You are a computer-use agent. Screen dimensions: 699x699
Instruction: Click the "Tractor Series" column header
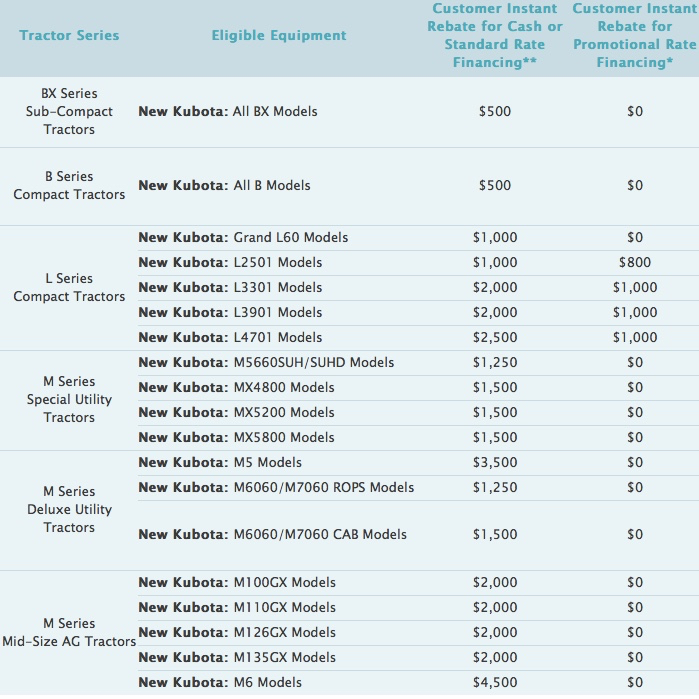coord(69,35)
